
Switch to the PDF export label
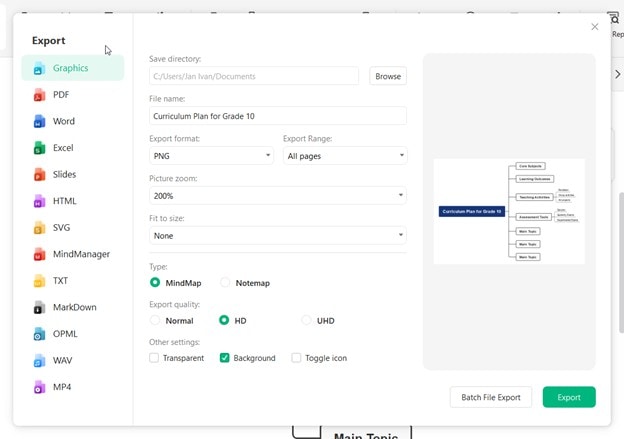tap(61, 95)
